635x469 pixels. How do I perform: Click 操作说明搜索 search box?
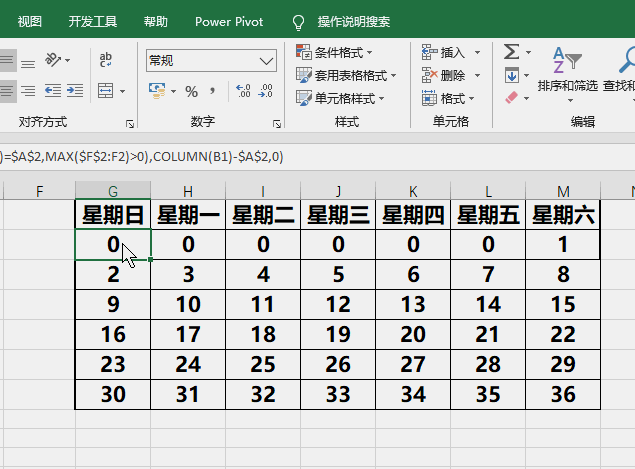[x=354, y=21]
